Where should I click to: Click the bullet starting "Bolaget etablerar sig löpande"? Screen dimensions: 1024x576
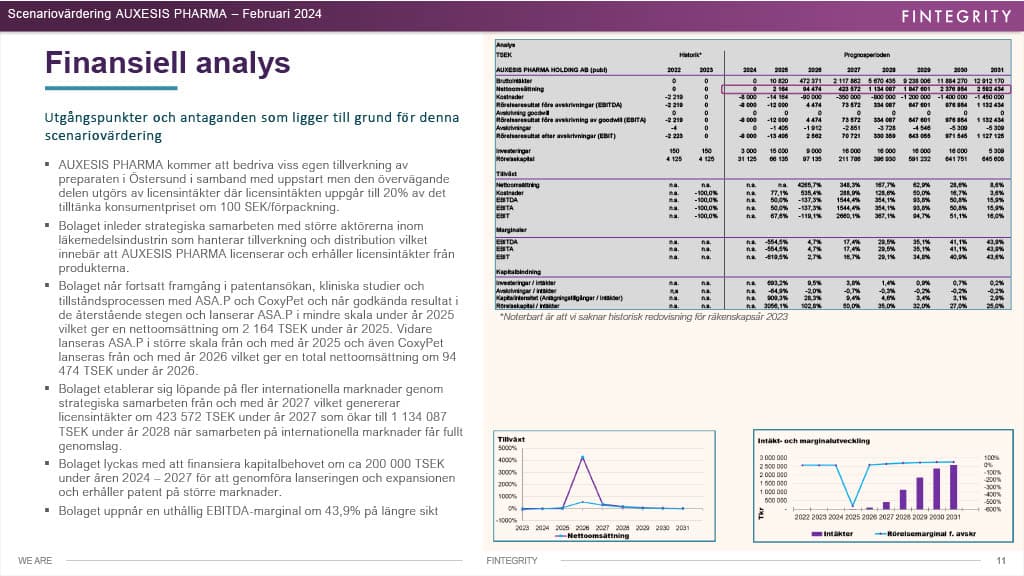coord(261,417)
